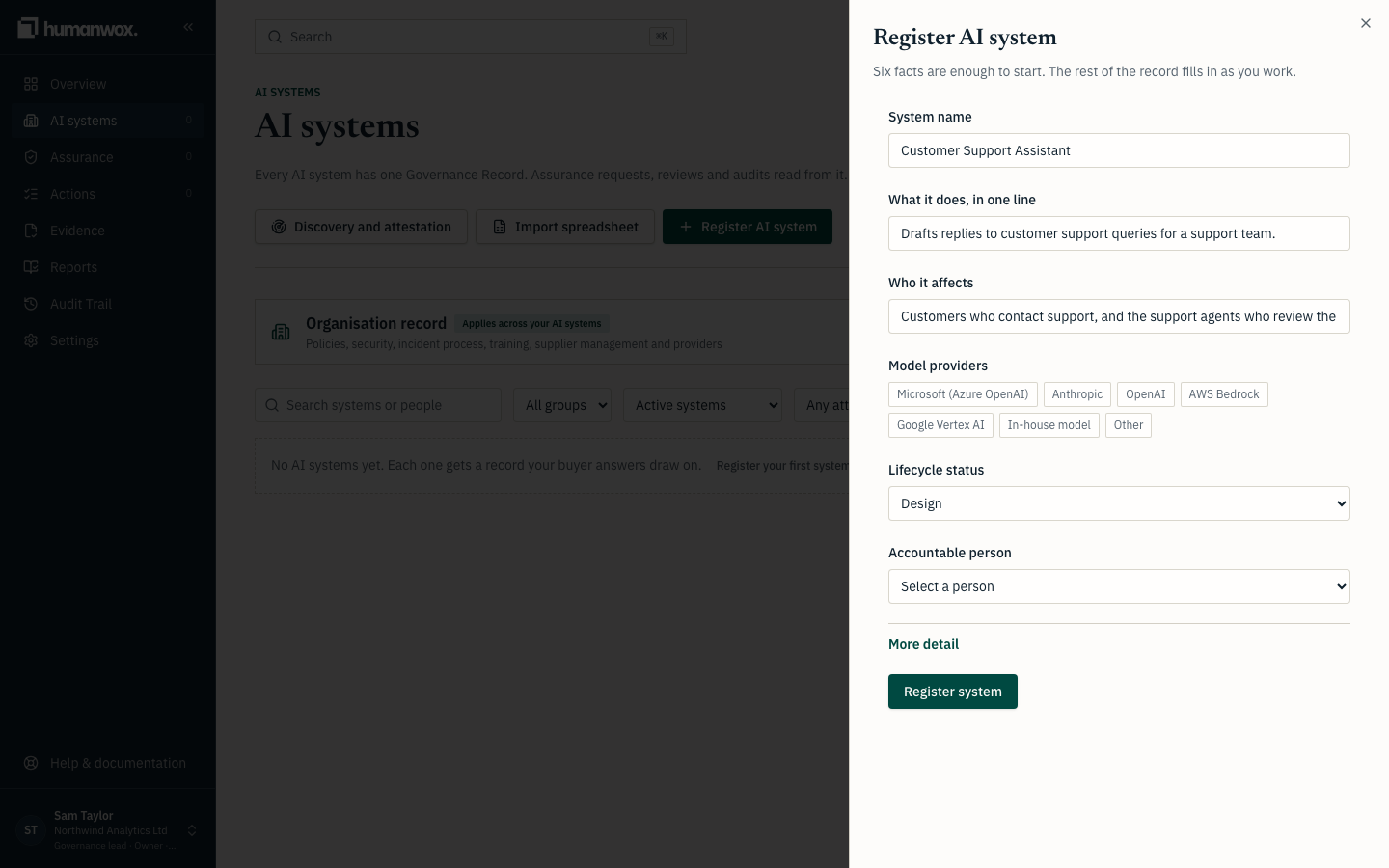Viewport: 1389px width, 868px height.
Task: Click the Import spreadsheet button
Action: point(565,227)
